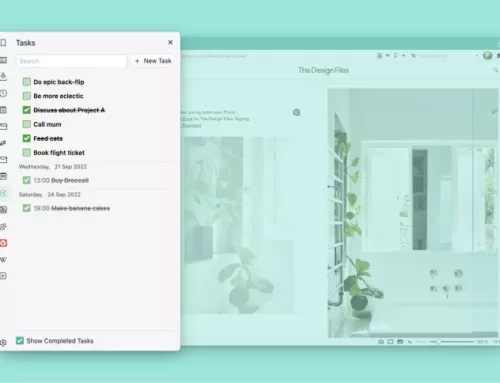Open the Window panel in the sidebar
The width and height of the screenshot is (500, 383).
[x=3, y=126]
